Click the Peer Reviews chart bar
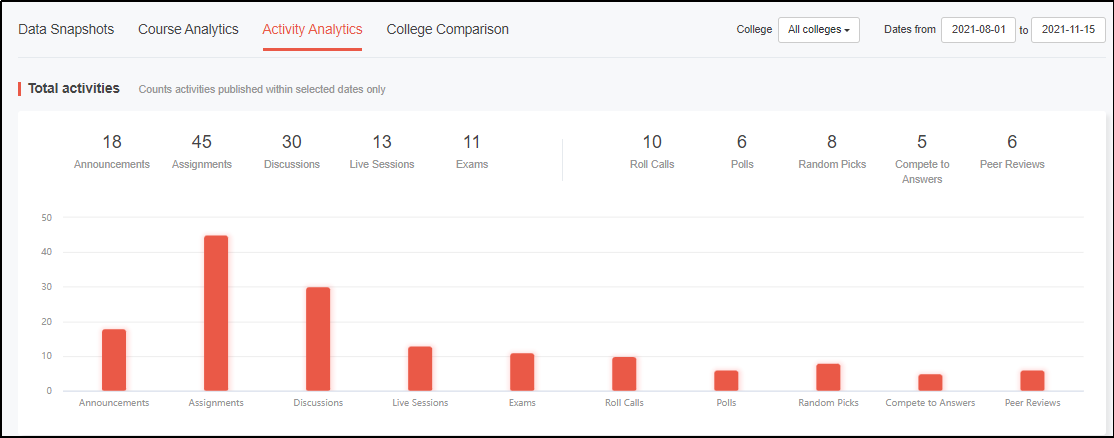The image size is (1114, 438). (1032, 380)
